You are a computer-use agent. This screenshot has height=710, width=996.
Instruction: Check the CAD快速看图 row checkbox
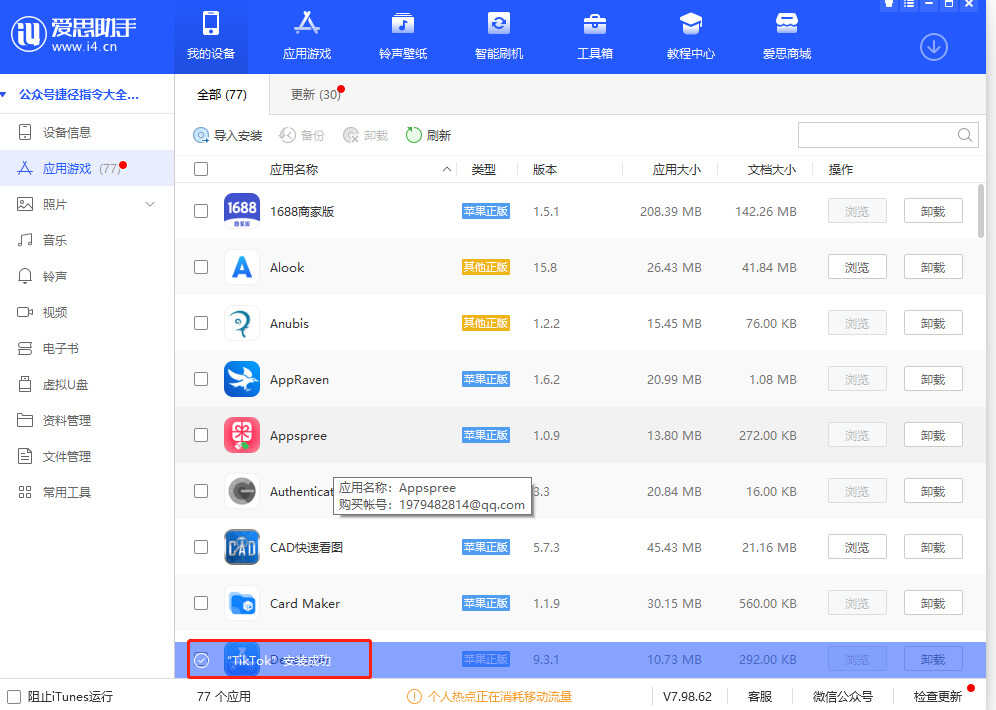click(x=201, y=547)
